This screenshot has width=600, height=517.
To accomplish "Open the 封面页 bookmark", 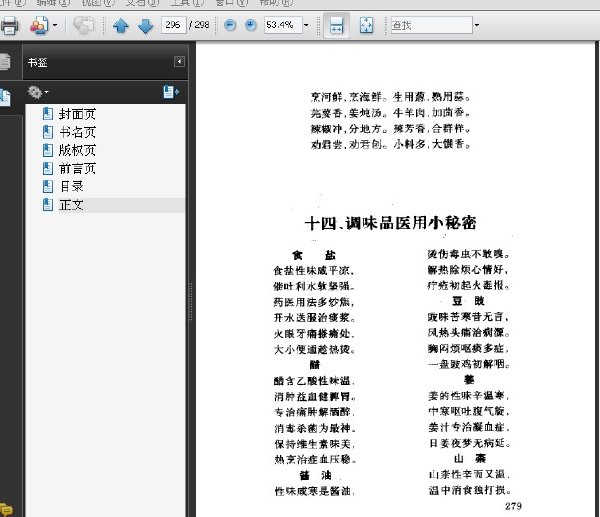I will [x=77, y=114].
